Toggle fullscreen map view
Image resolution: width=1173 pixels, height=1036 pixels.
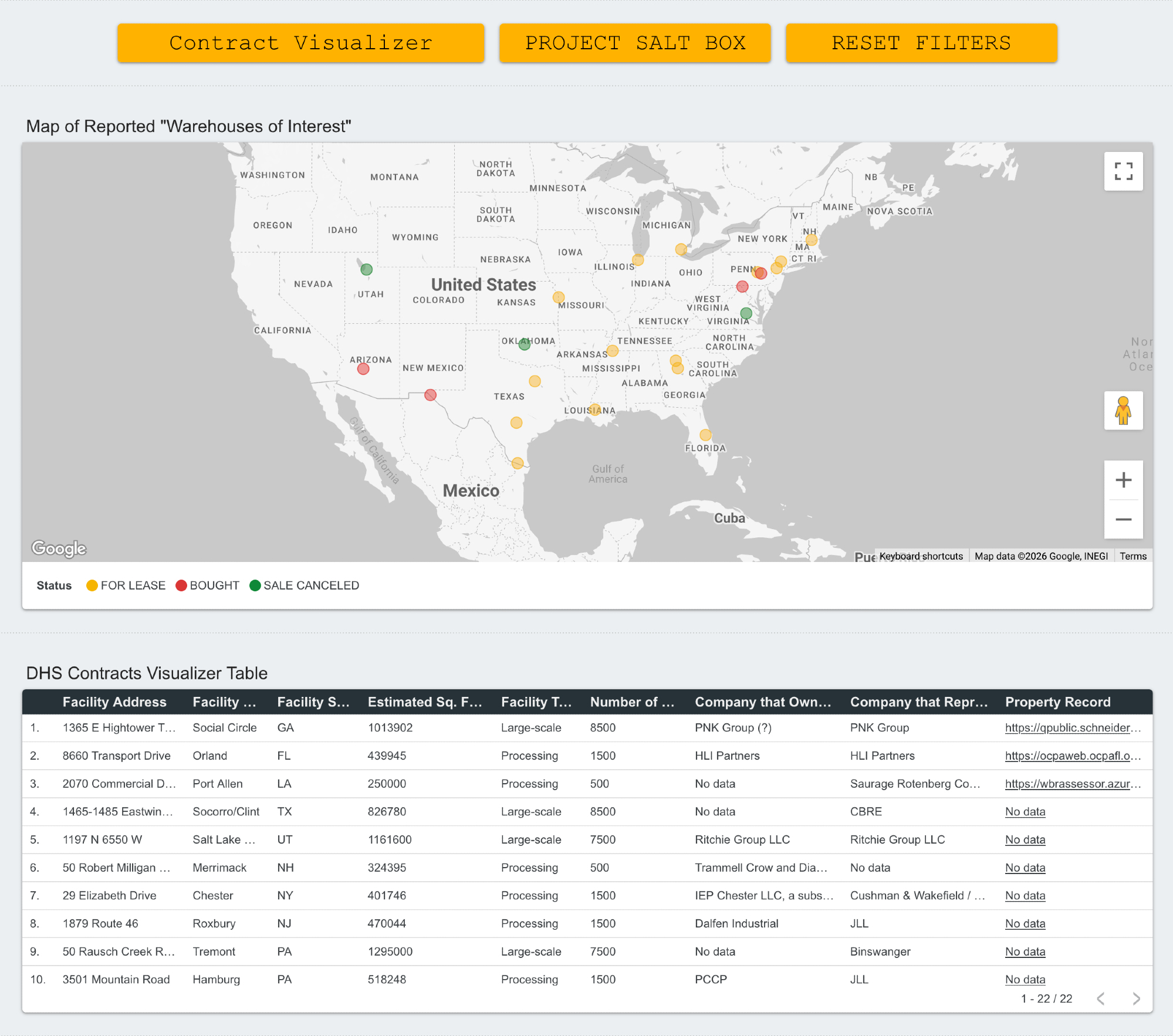[1123, 171]
